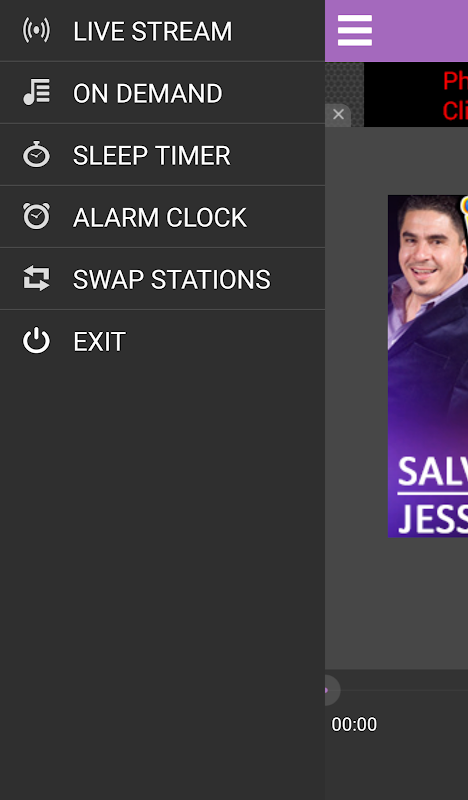468x800 pixels.
Task: Toggle the hamburger menu button
Action: tap(355, 31)
